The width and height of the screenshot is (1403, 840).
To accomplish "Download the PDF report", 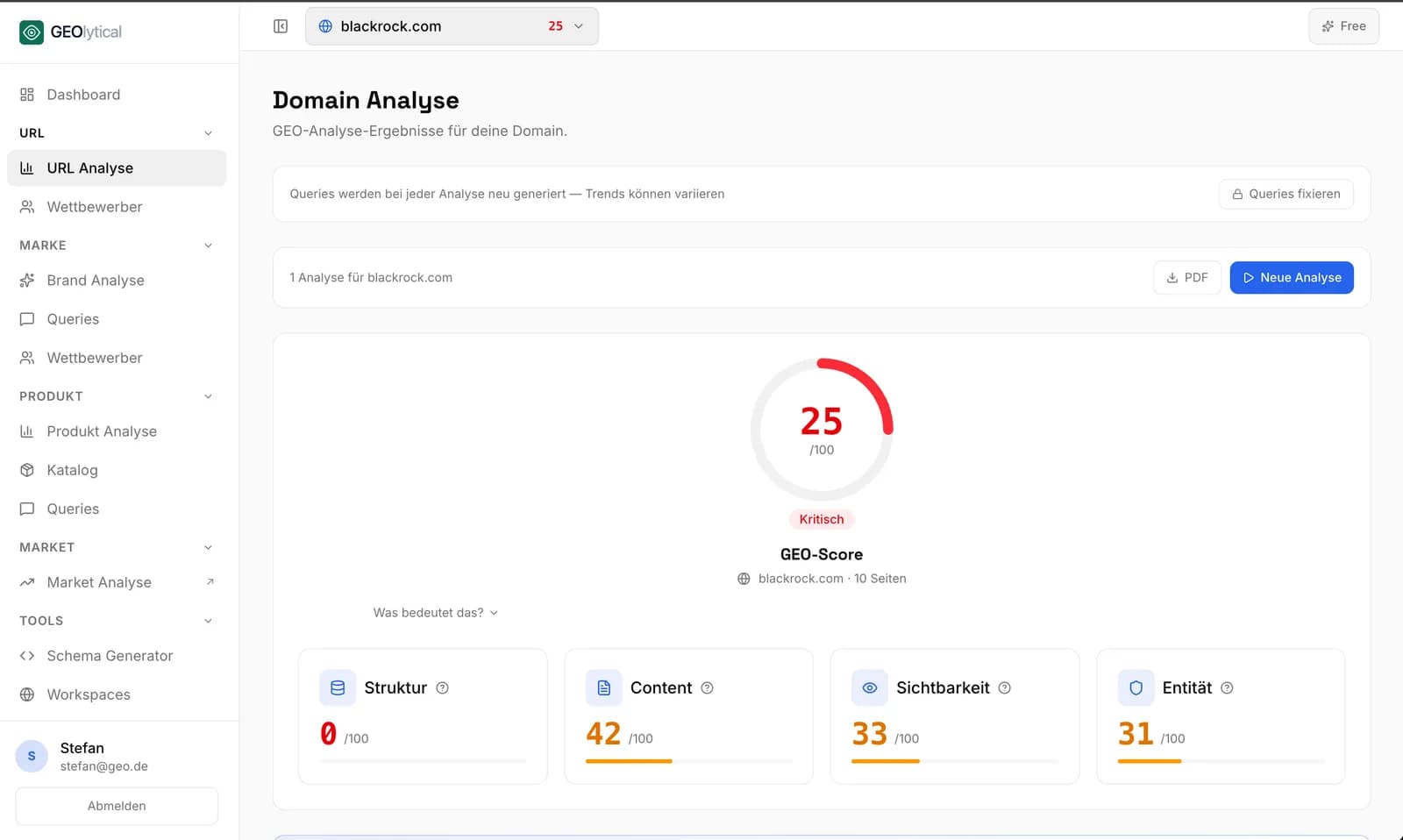I will tap(1187, 278).
